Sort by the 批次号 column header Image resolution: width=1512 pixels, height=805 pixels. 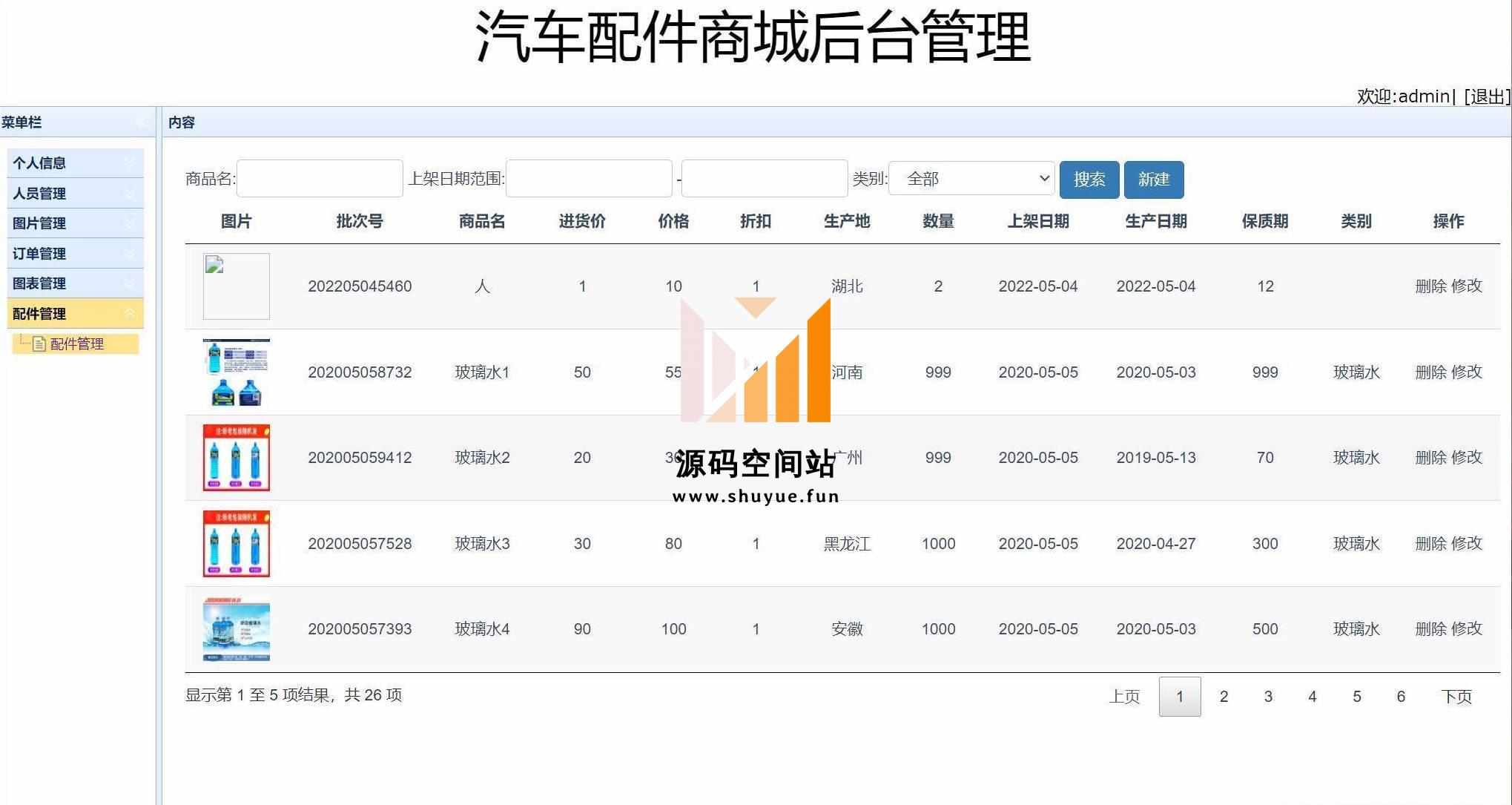(360, 221)
